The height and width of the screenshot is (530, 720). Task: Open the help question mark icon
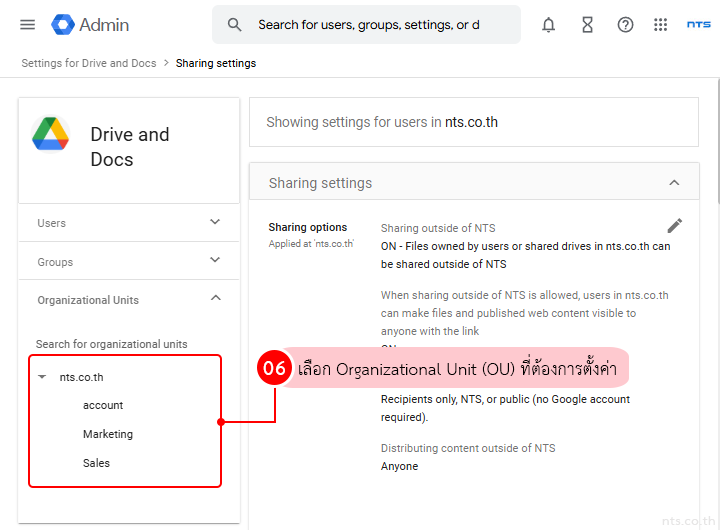(x=625, y=25)
